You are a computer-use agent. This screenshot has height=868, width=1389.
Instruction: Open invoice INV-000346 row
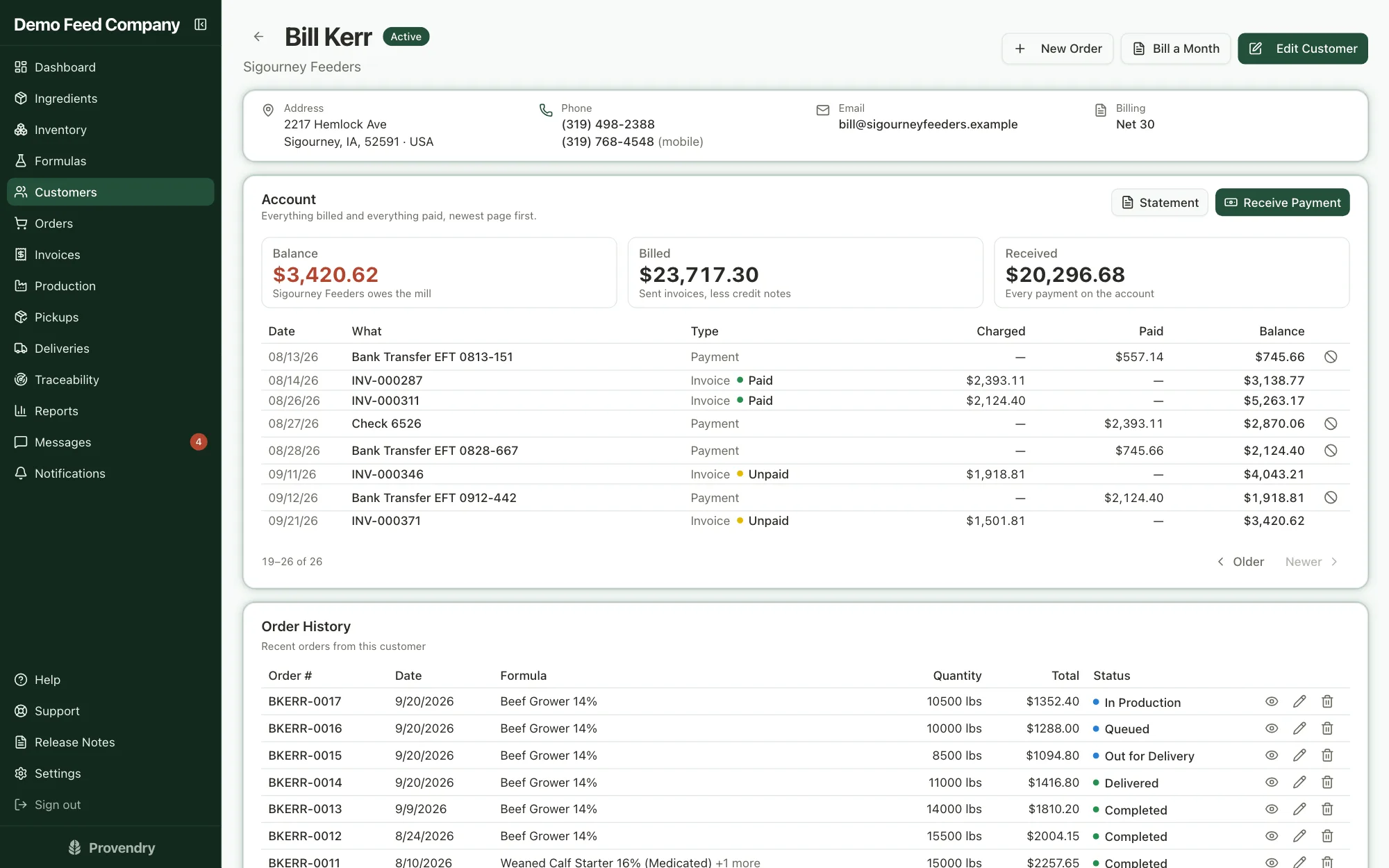click(x=805, y=474)
